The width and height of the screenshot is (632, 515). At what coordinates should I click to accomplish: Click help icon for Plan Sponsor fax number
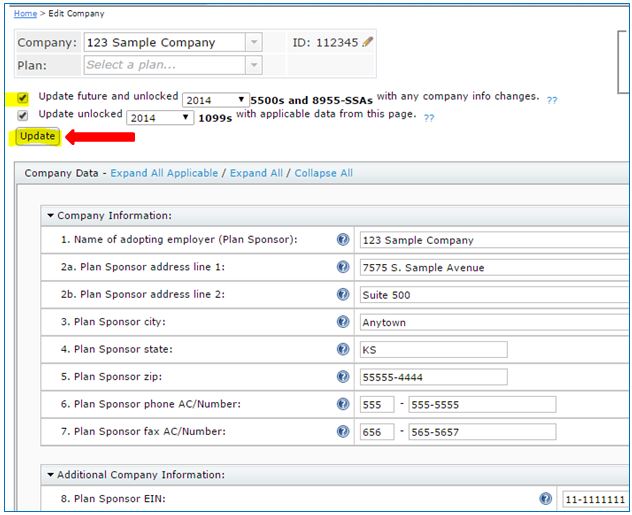[x=343, y=431]
